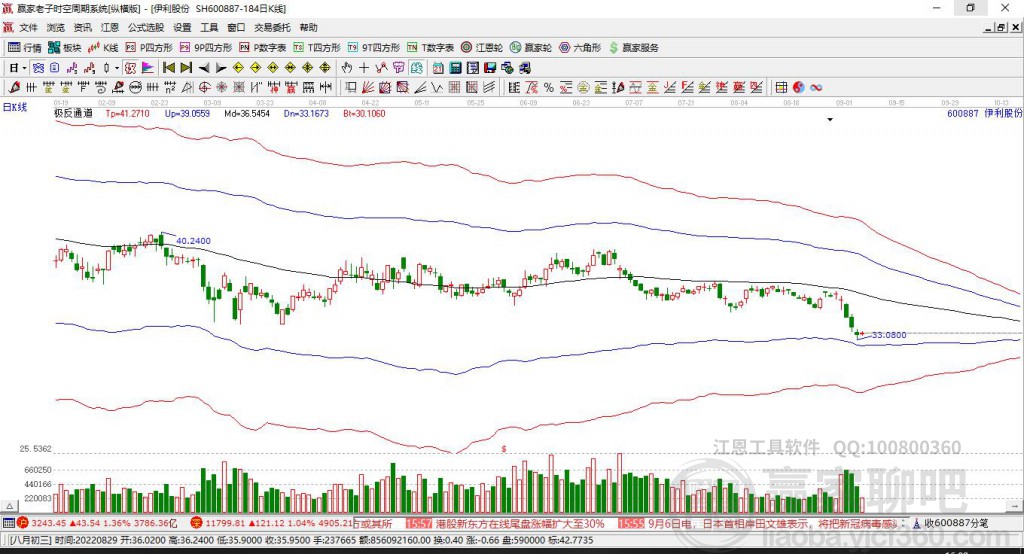Viewport: 1024px width, 554px height.
Task: Open the 浏览 menu
Action: tap(56, 27)
